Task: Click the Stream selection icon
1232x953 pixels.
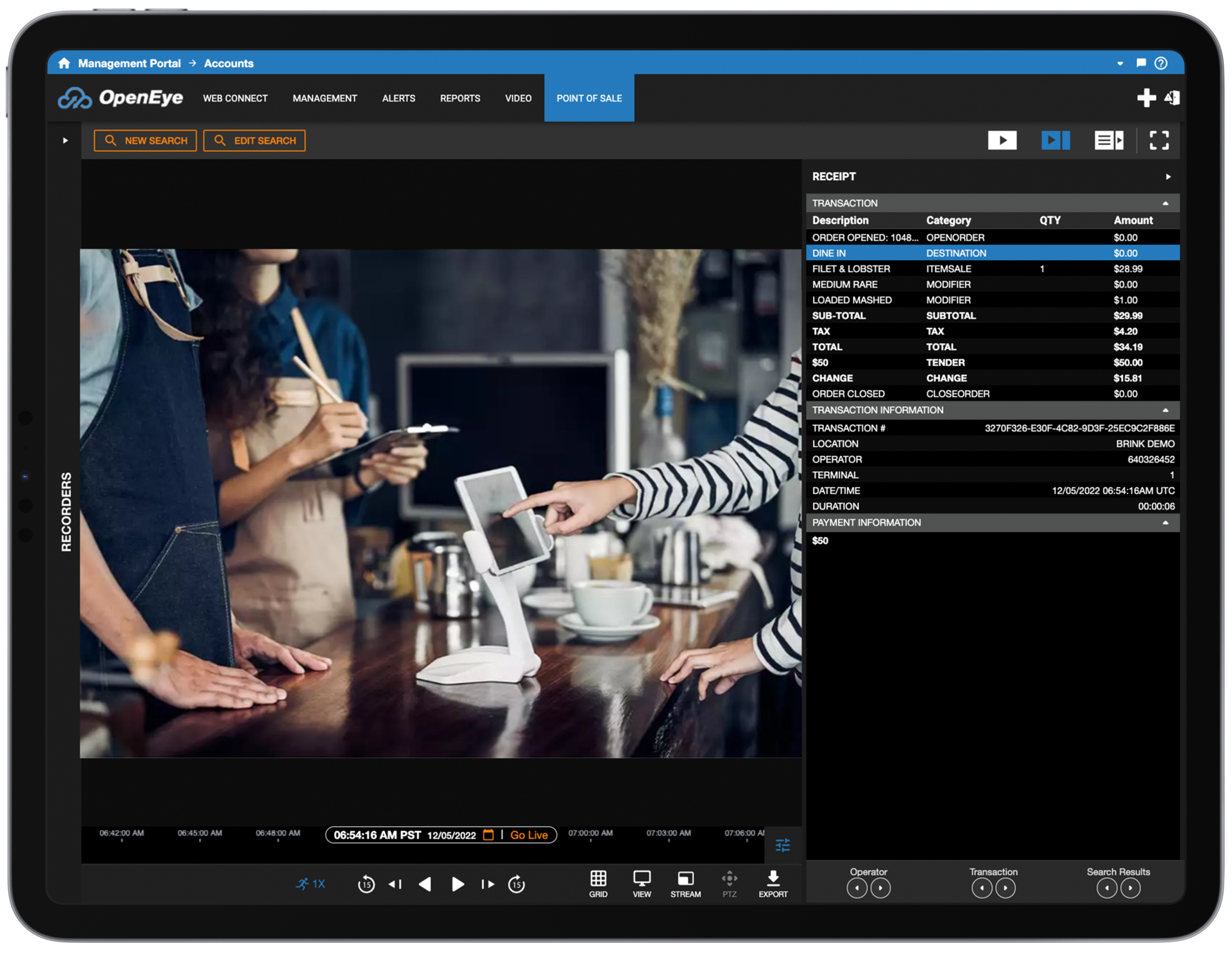Action: pos(685,884)
